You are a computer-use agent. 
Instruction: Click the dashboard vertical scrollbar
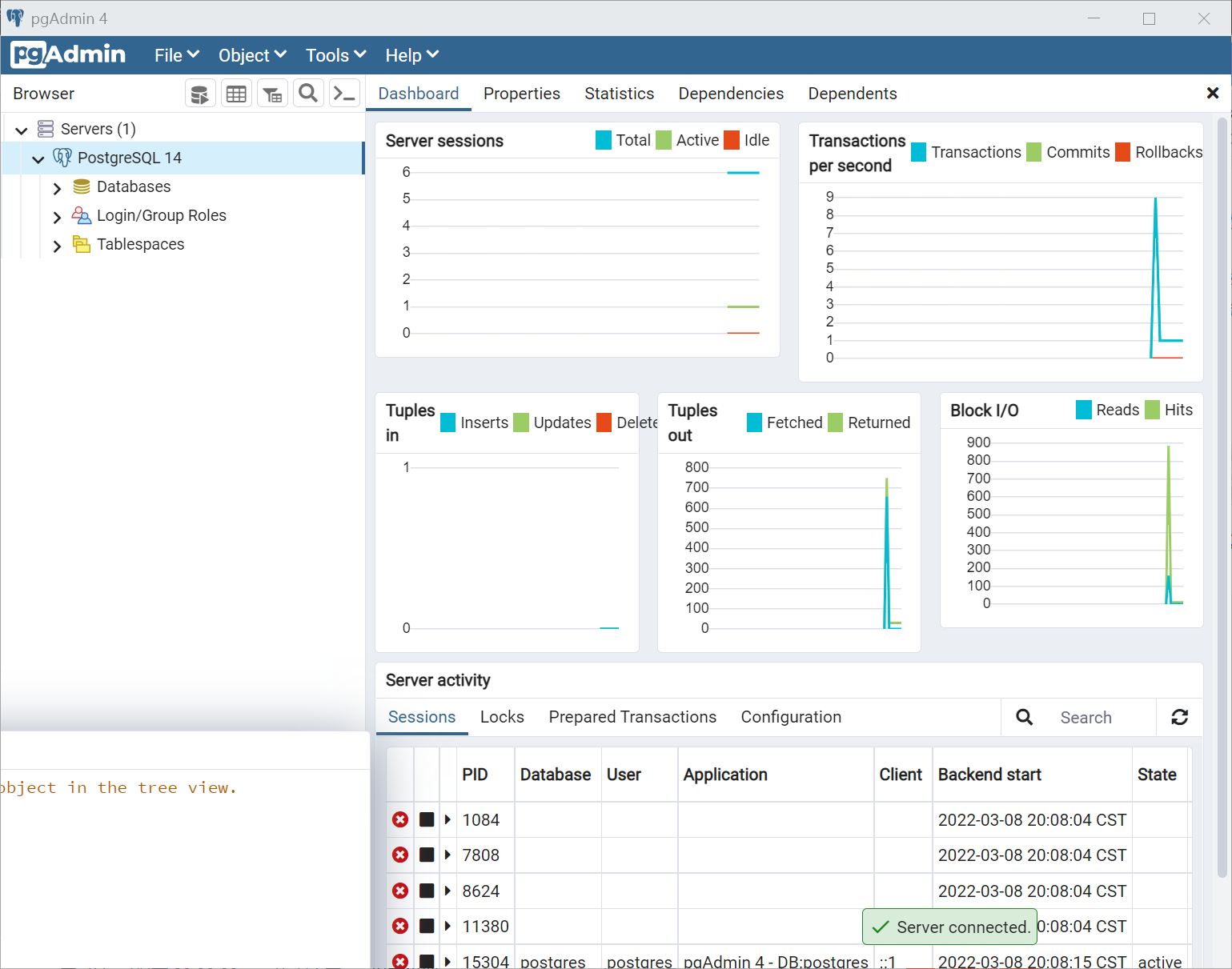coord(1222,496)
